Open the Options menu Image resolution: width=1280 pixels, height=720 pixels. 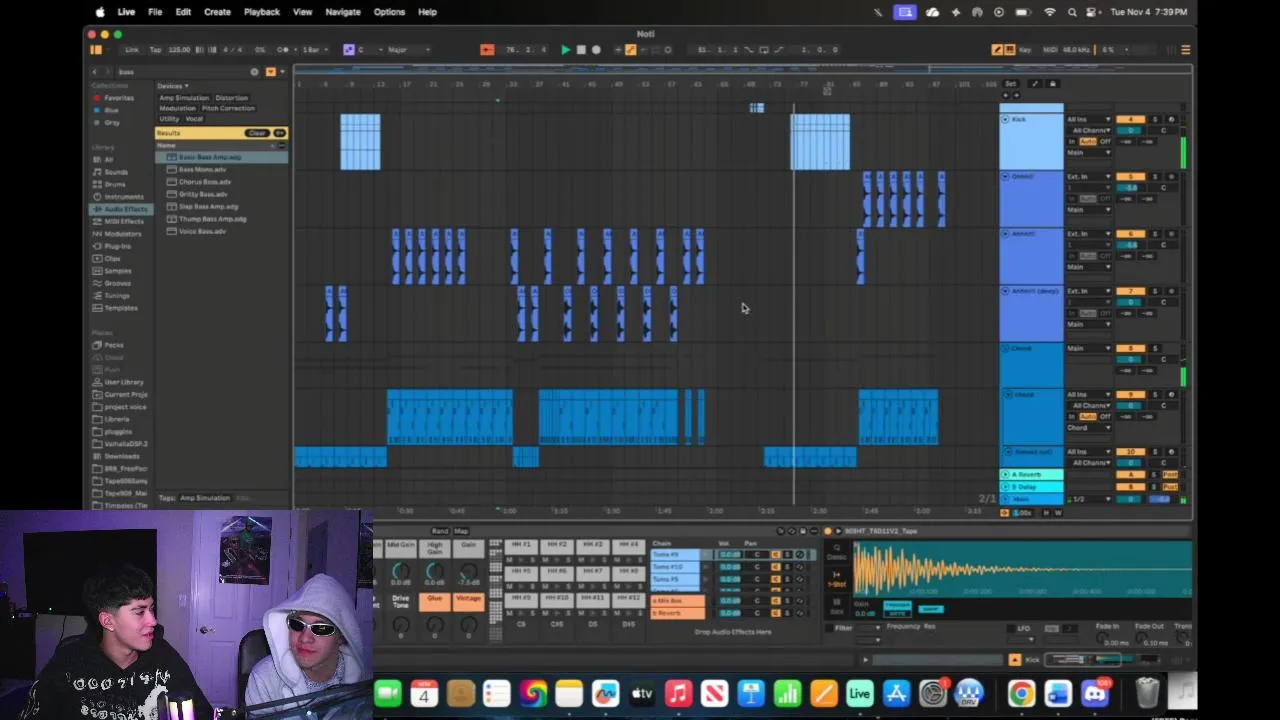tap(389, 12)
